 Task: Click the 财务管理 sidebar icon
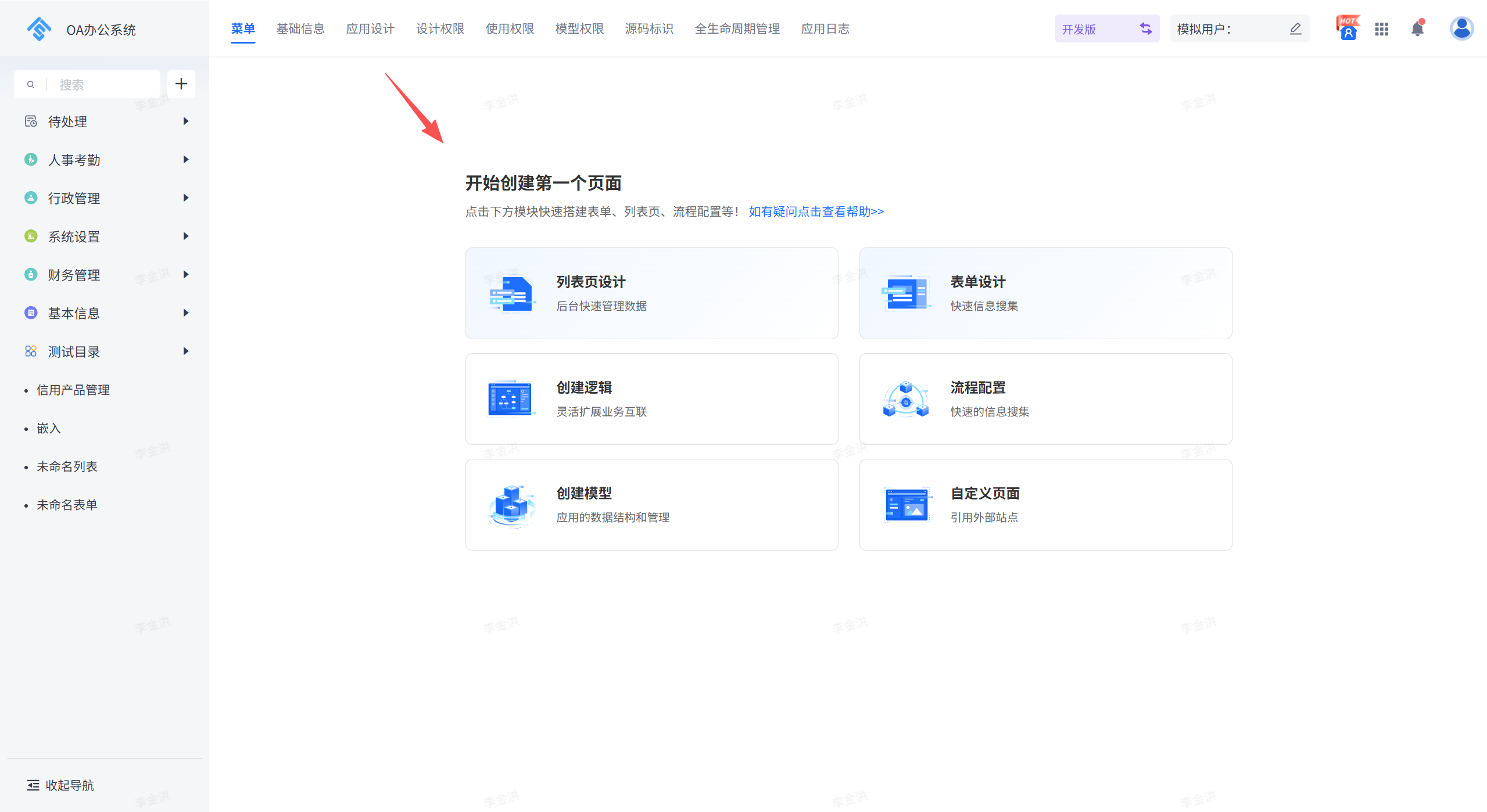point(31,274)
